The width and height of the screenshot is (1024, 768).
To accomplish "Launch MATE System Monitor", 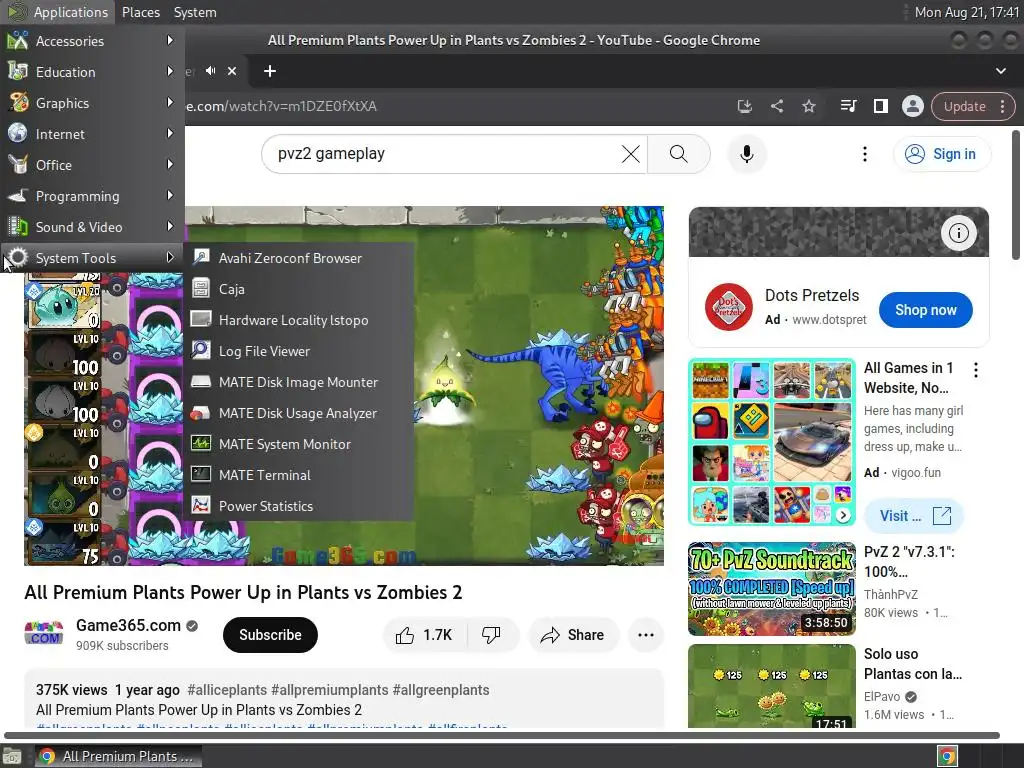I will [298, 444].
